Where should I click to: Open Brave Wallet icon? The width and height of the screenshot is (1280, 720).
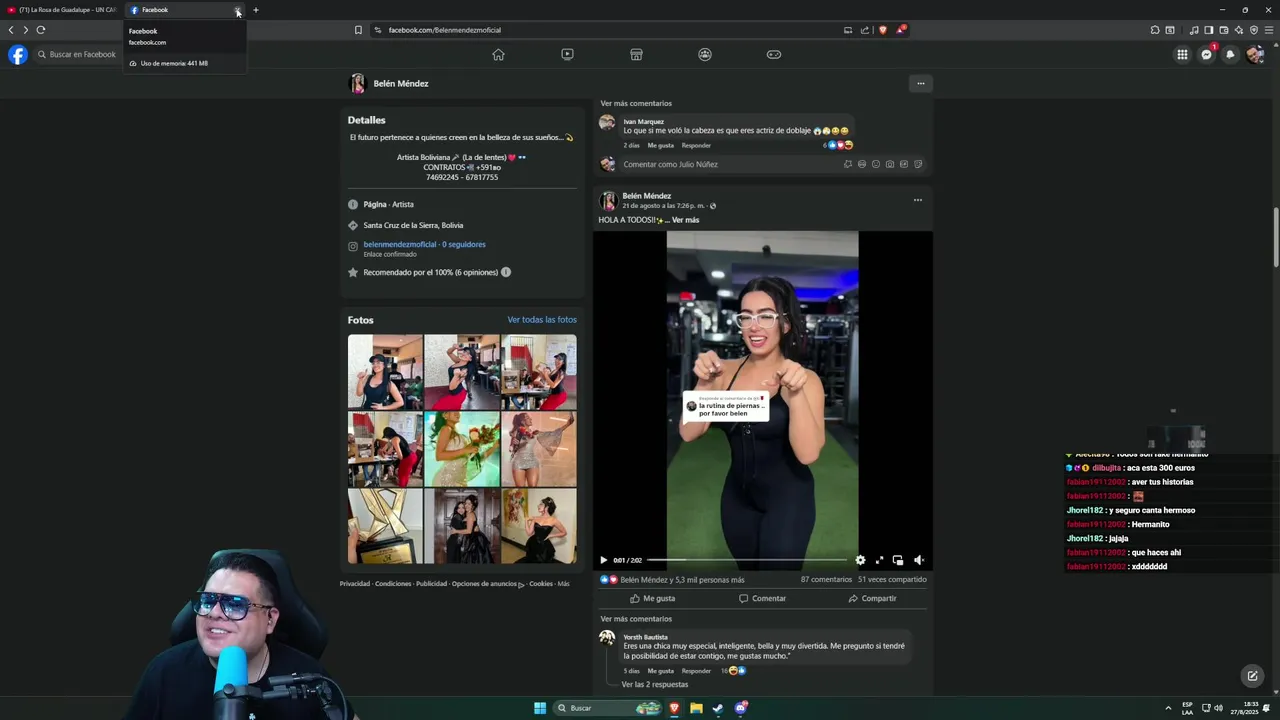[x=1223, y=30]
